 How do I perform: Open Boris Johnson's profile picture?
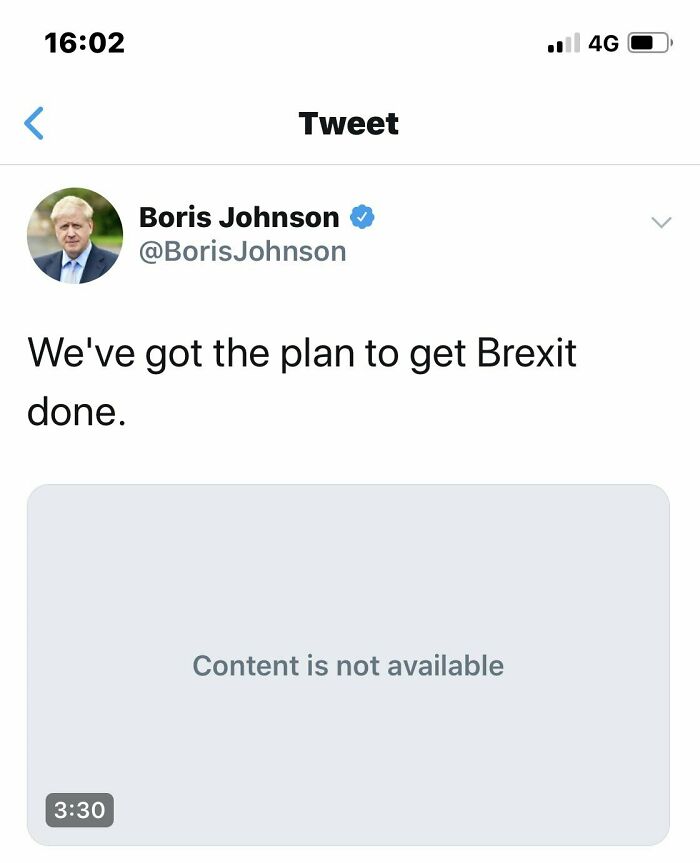pos(75,236)
